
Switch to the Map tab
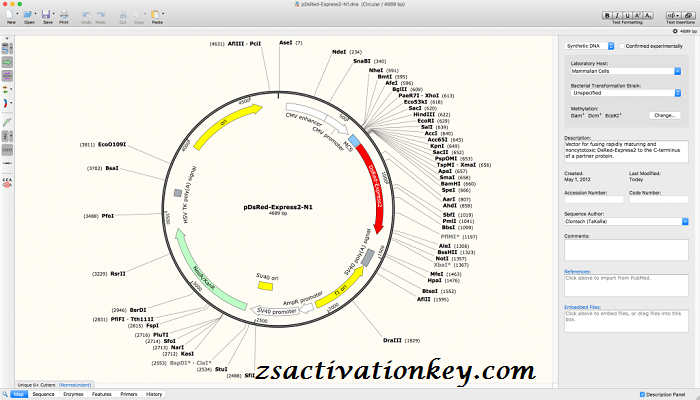[x=19, y=394]
